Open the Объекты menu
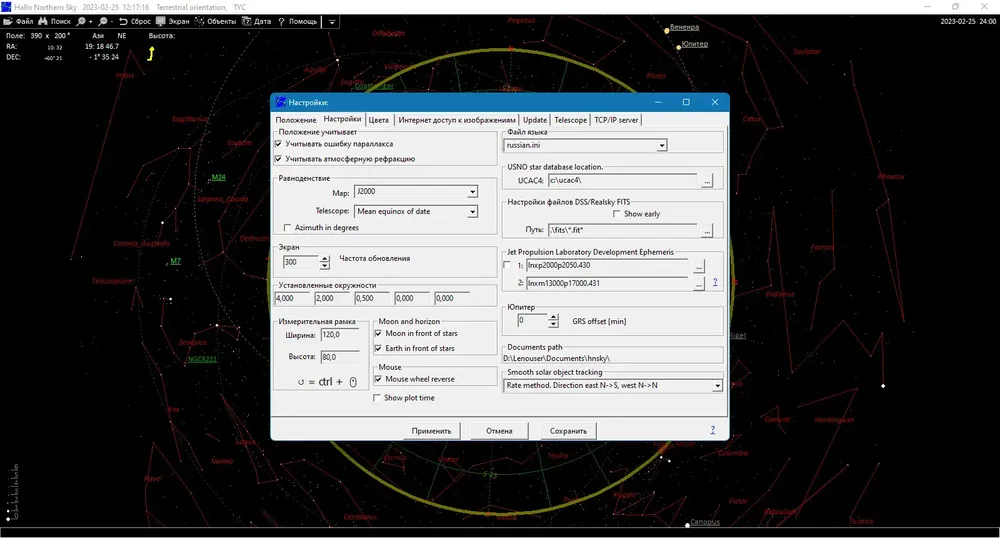Screen dimensions: 1000x538 (x=216, y=21)
